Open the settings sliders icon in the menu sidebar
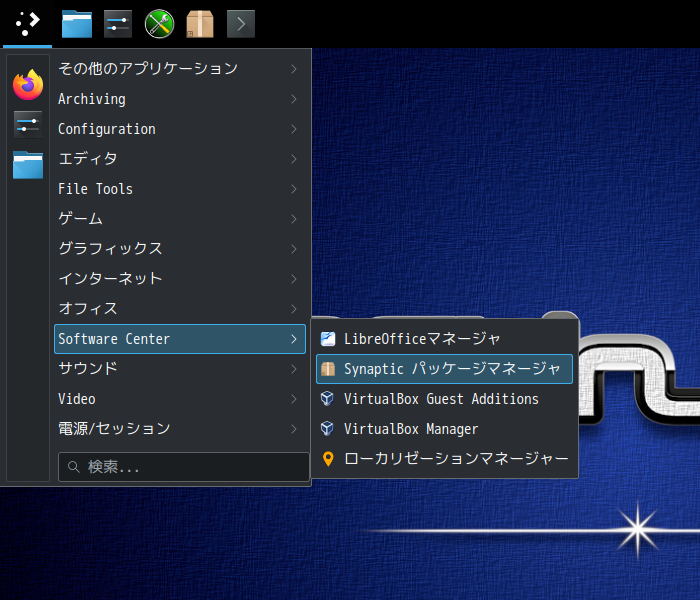 pos(28,125)
